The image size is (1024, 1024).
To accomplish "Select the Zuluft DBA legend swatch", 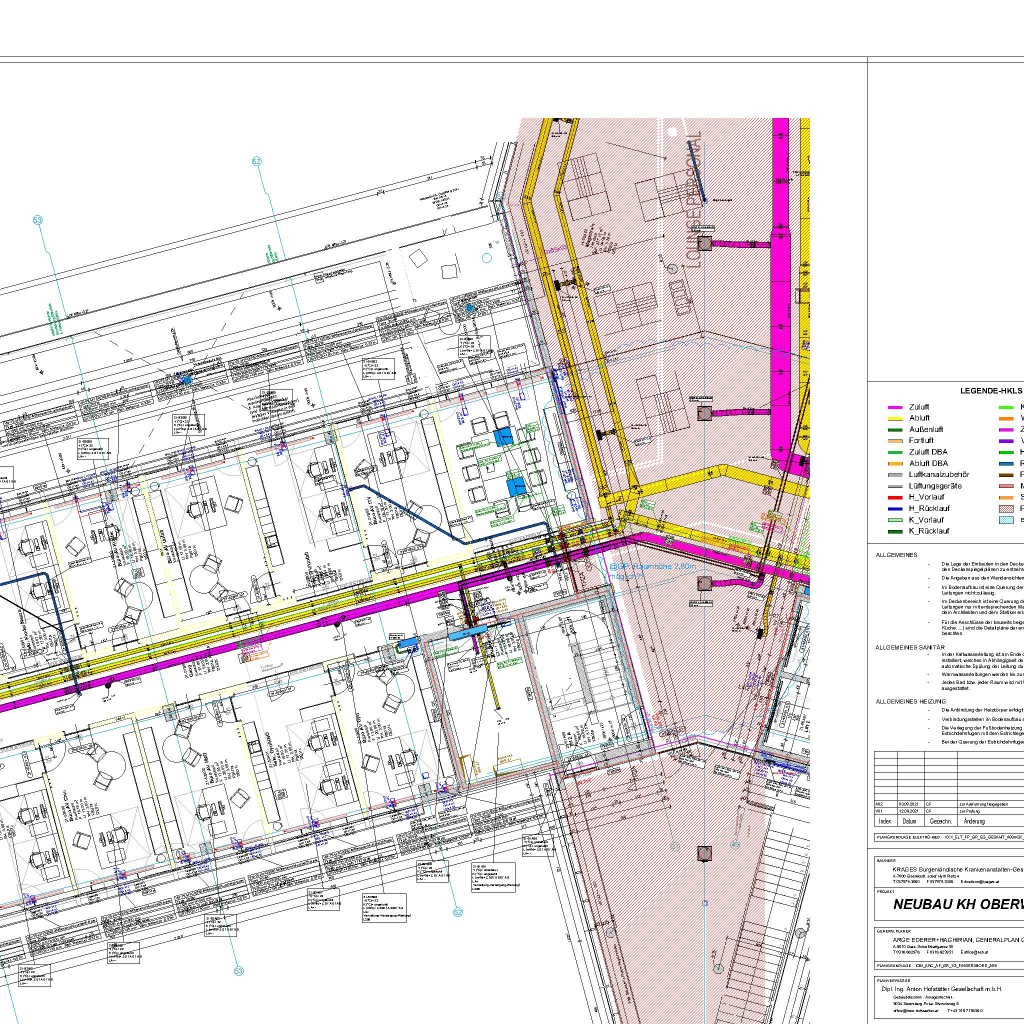I will click(895, 452).
